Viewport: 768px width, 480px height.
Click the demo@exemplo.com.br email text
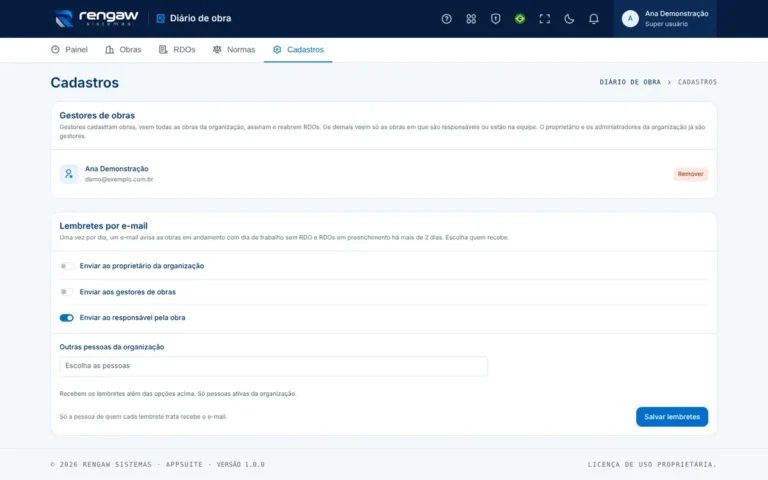(119, 179)
